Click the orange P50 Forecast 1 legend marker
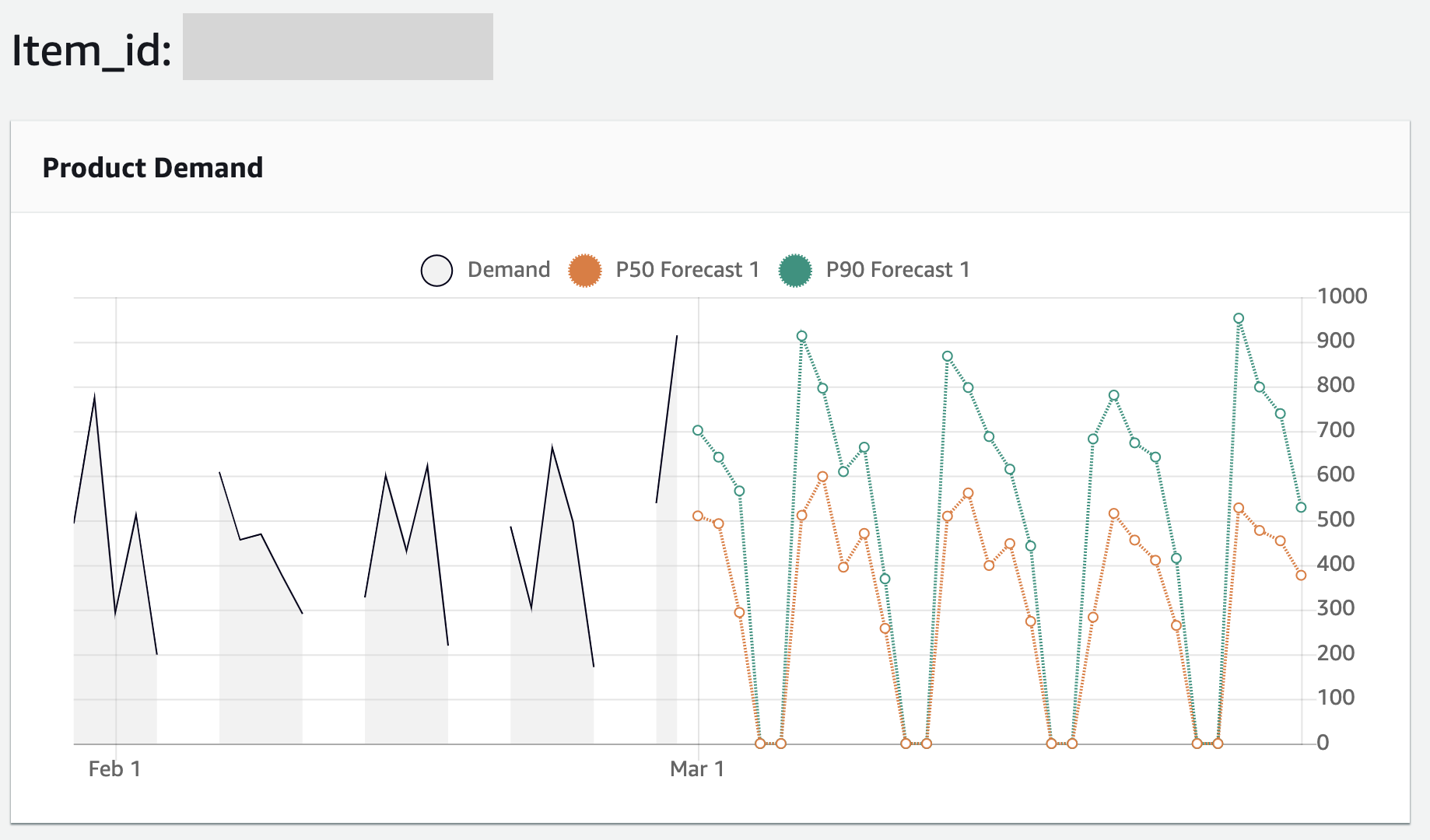Screen dimensions: 1430x840 pyautogui.click(x=585, y=271)
